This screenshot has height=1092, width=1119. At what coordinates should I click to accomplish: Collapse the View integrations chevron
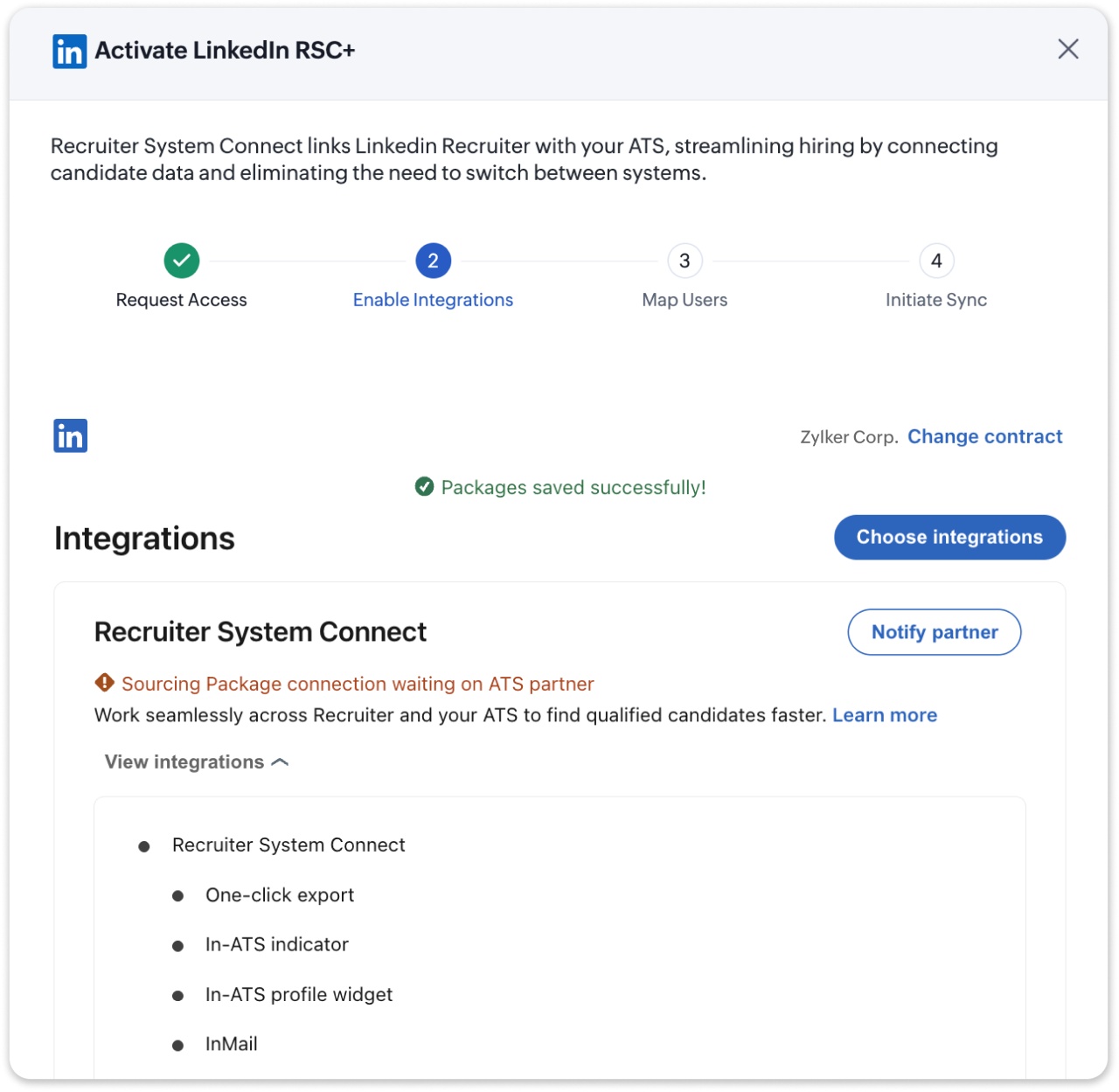(280, 762)
